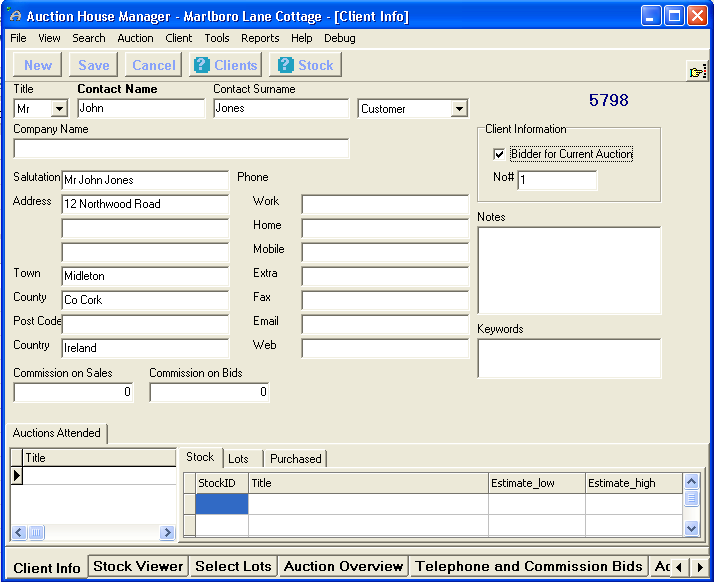Open the Title dropdown showing Mr

59,109
